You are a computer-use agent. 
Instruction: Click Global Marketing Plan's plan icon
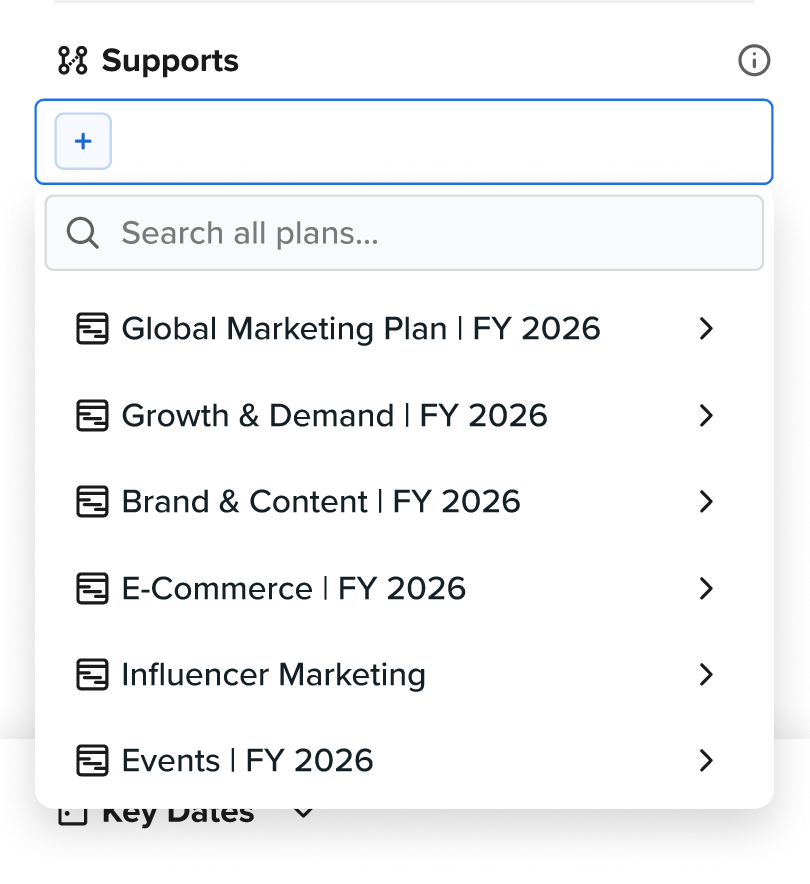click(x=92, y=329)
